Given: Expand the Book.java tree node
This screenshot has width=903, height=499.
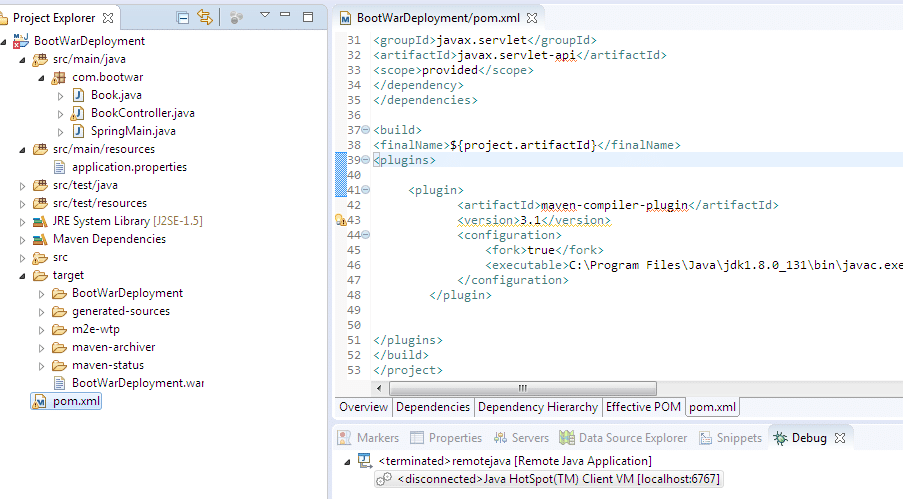Looking at the screenshot, I should click(x=61, y=95).
